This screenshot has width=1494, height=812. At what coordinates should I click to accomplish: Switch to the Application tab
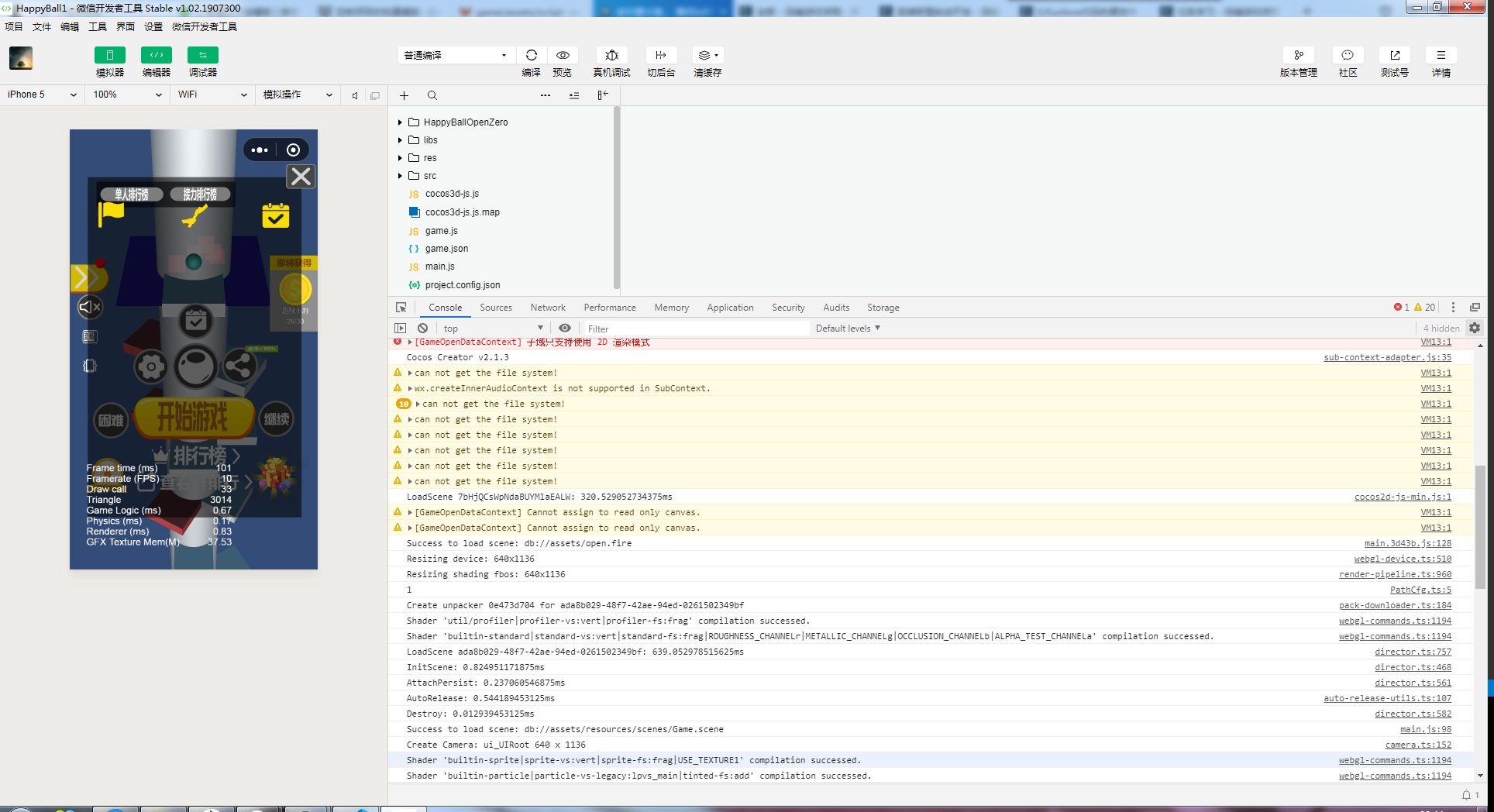[x=730, y=308]
